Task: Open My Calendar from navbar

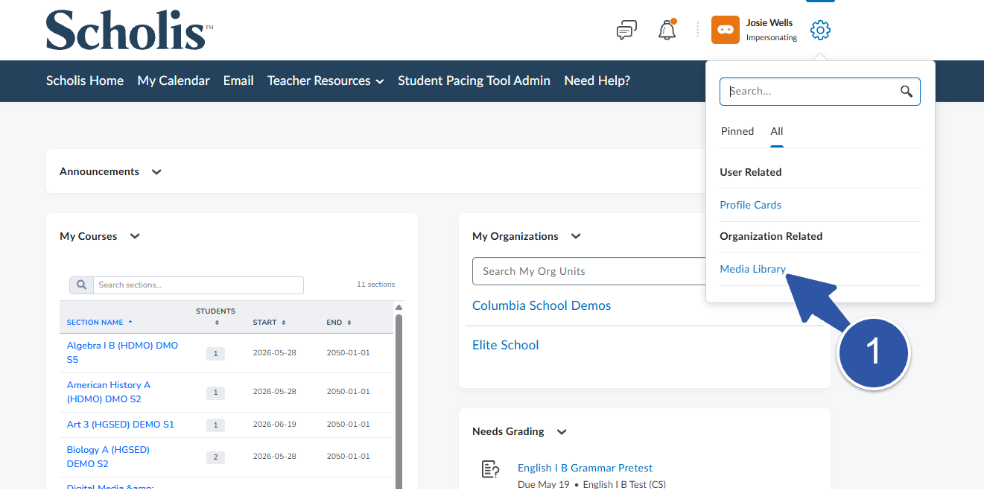Action: point(173,80)
